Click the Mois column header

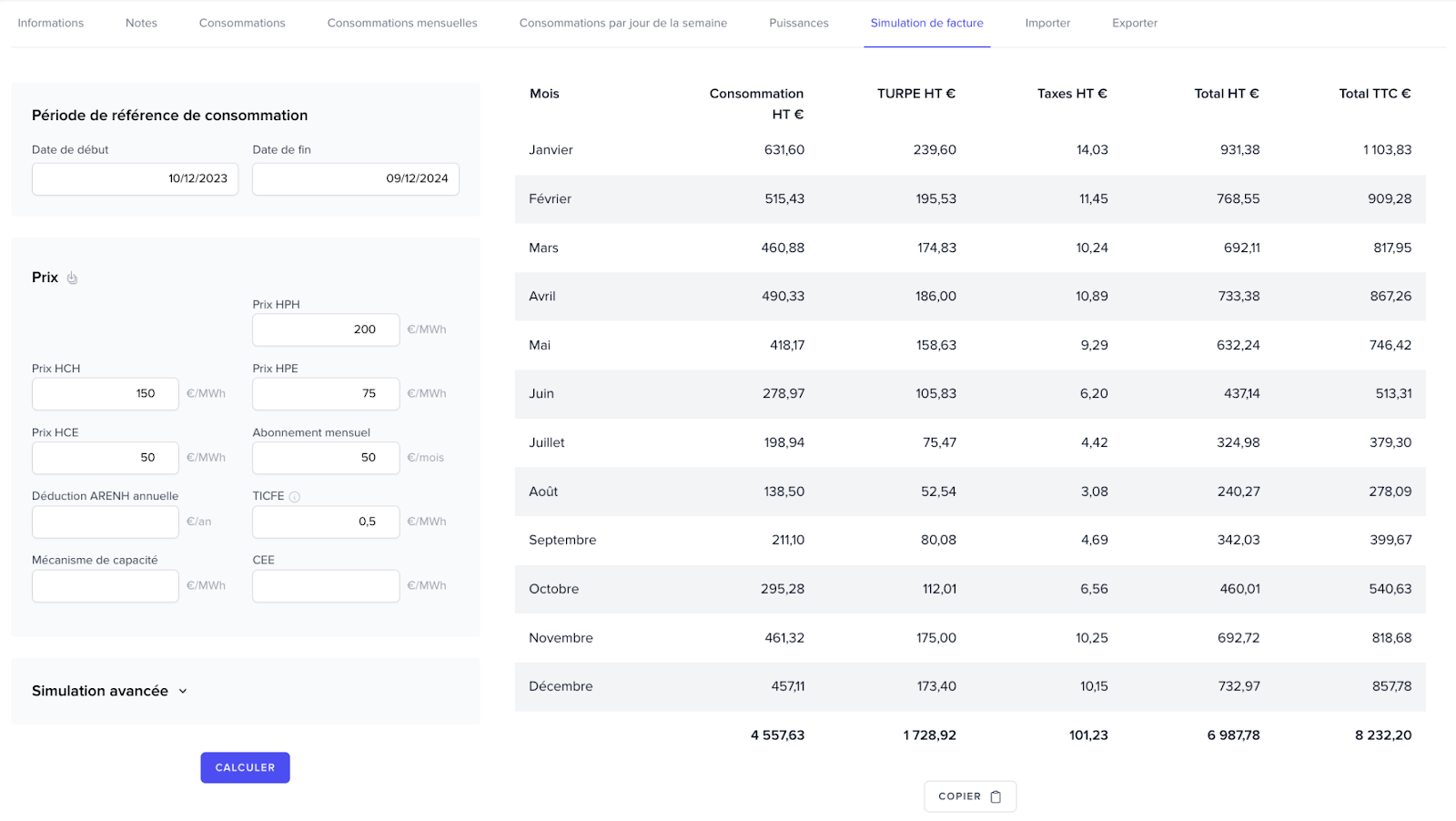544,94
